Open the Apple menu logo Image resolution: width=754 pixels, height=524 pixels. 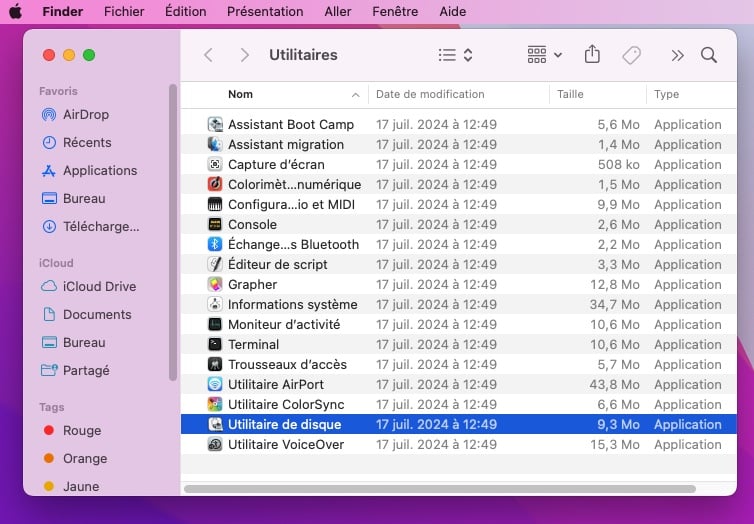pyautogui.click(x=15, y=11)
